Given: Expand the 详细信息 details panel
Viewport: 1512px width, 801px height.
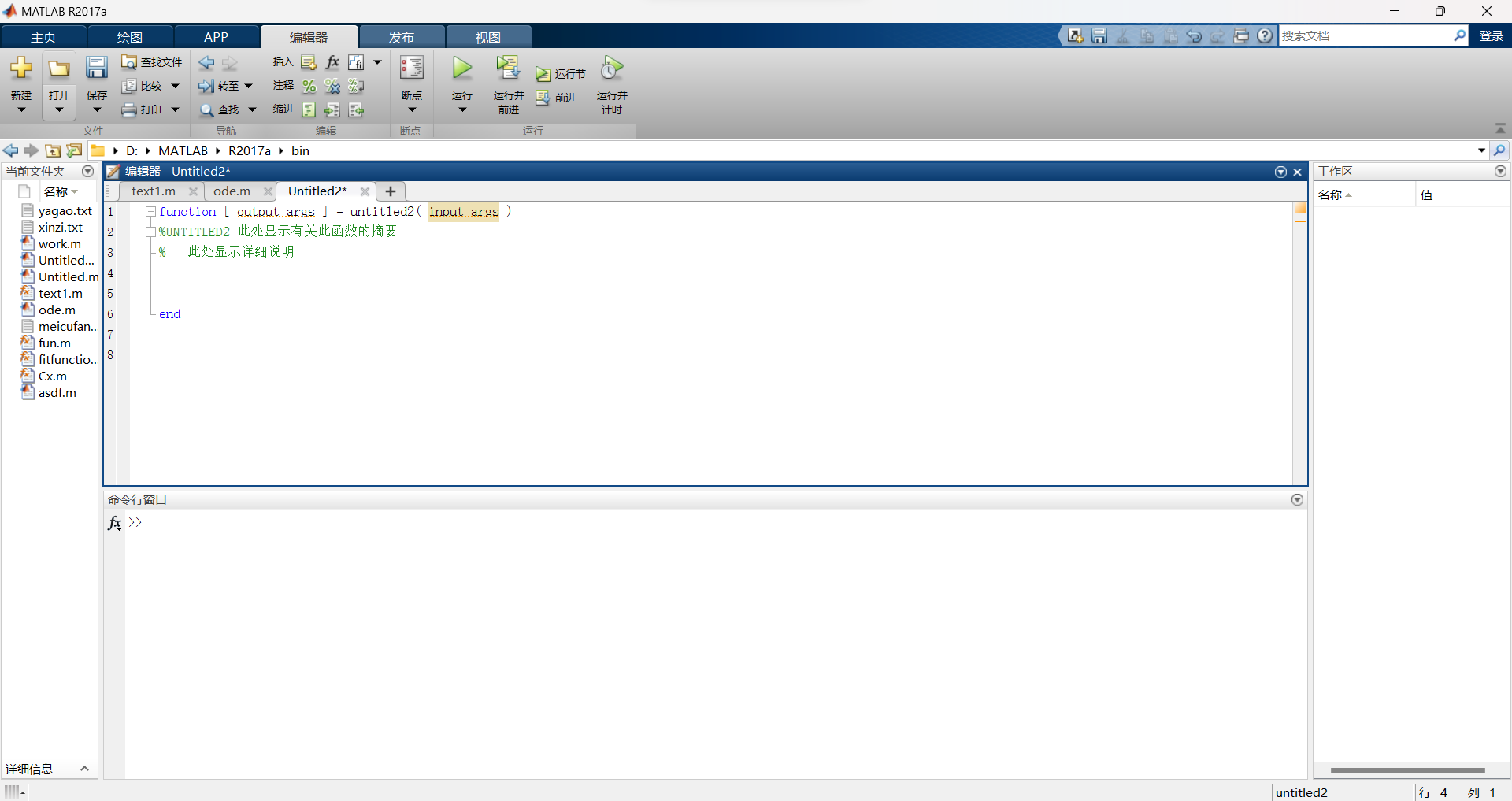Looking at the screenshot, I should coord(84,769).
